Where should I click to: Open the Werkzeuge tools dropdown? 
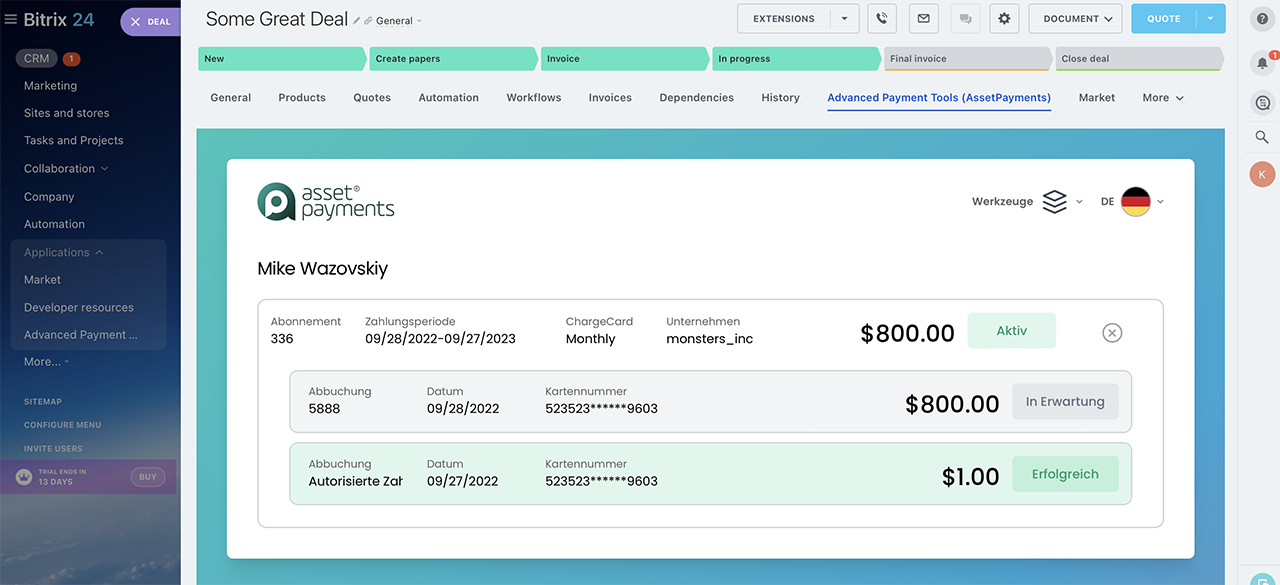[1027, 202]
